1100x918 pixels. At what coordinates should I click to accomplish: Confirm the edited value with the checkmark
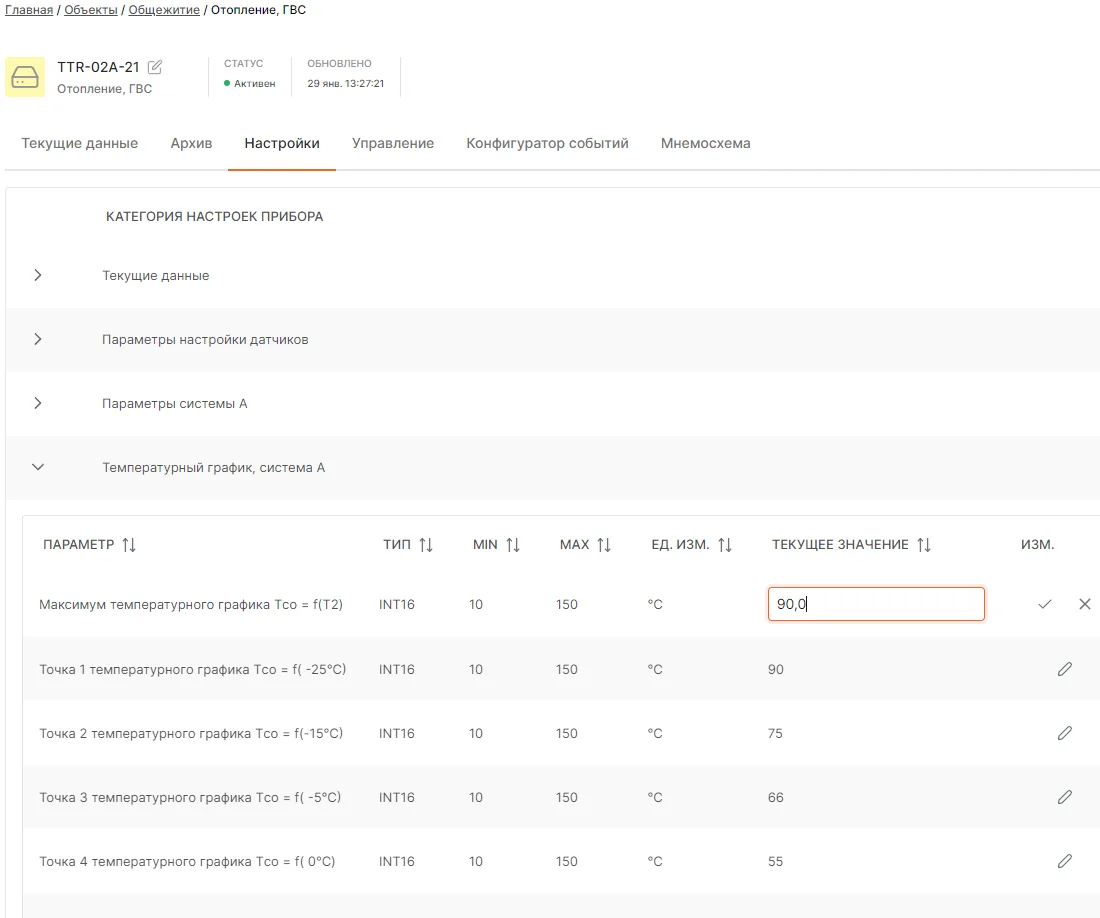(x=1045, y=604)
